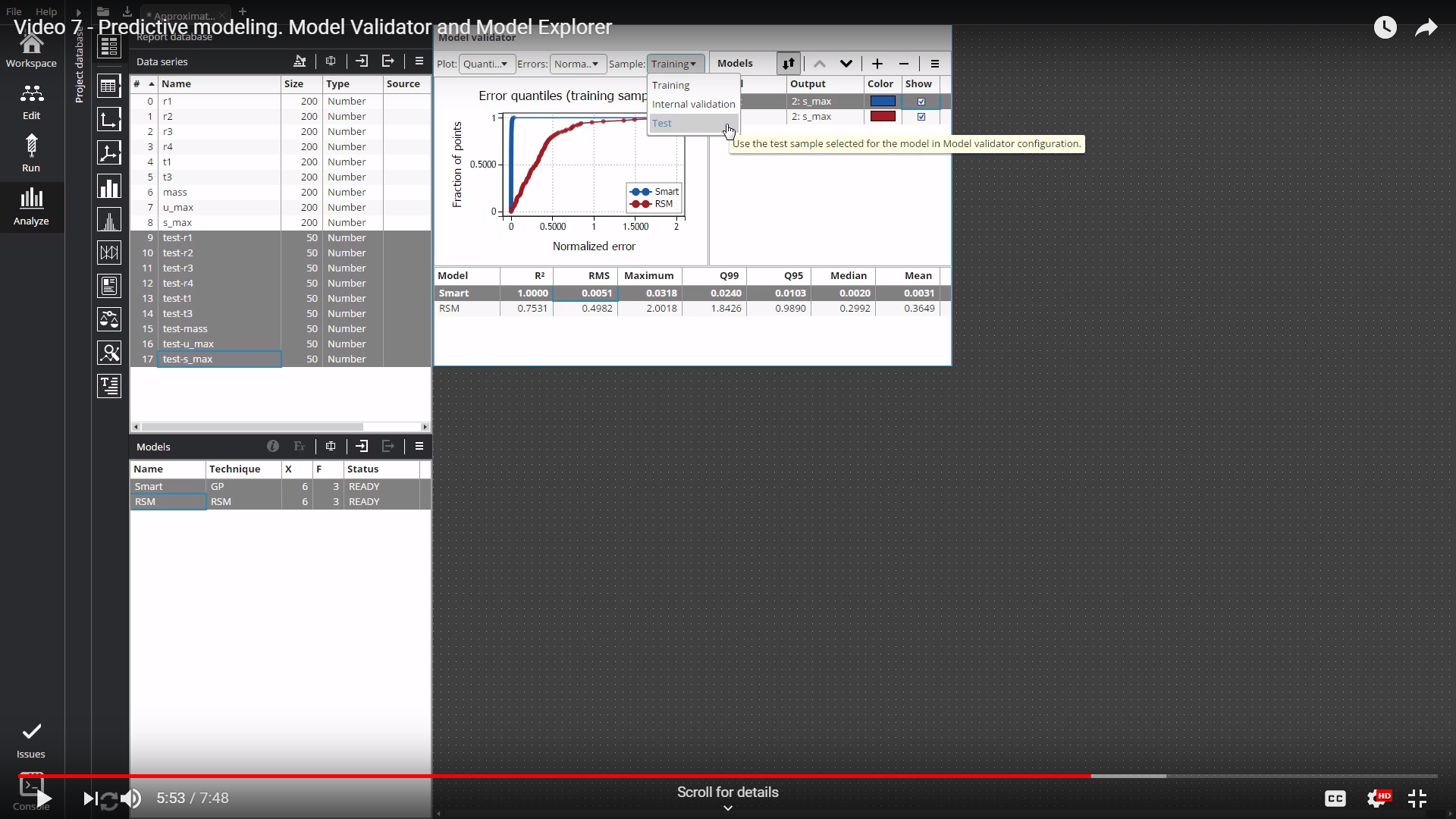Open blue color swatch for Smart model
Screen dimensions: 1456x819
tap(883, 101)
